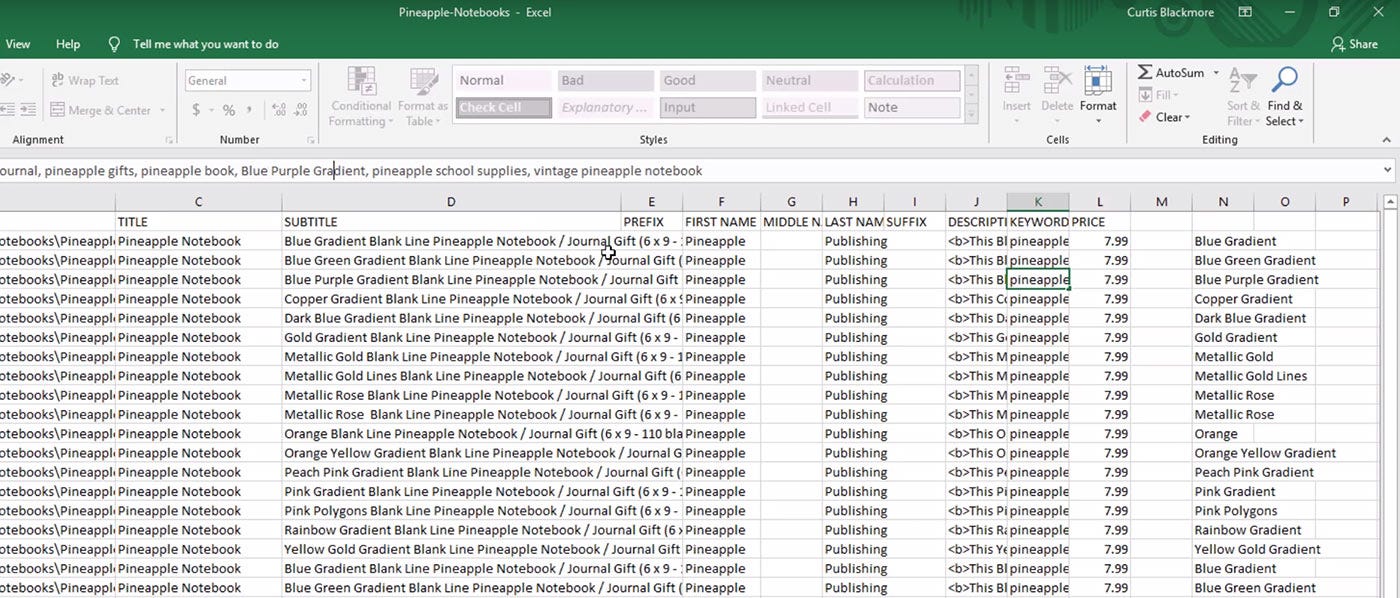Select the PRICE header cell
The image size is (1400, 598).
pyautogui.click(x=1100, y=222)
